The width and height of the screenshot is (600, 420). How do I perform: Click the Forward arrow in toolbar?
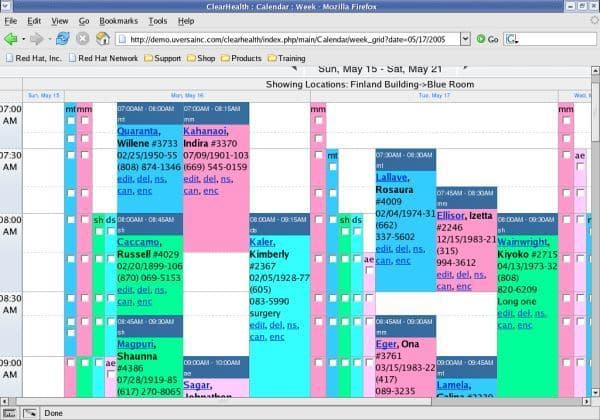(x=37, y=39)
